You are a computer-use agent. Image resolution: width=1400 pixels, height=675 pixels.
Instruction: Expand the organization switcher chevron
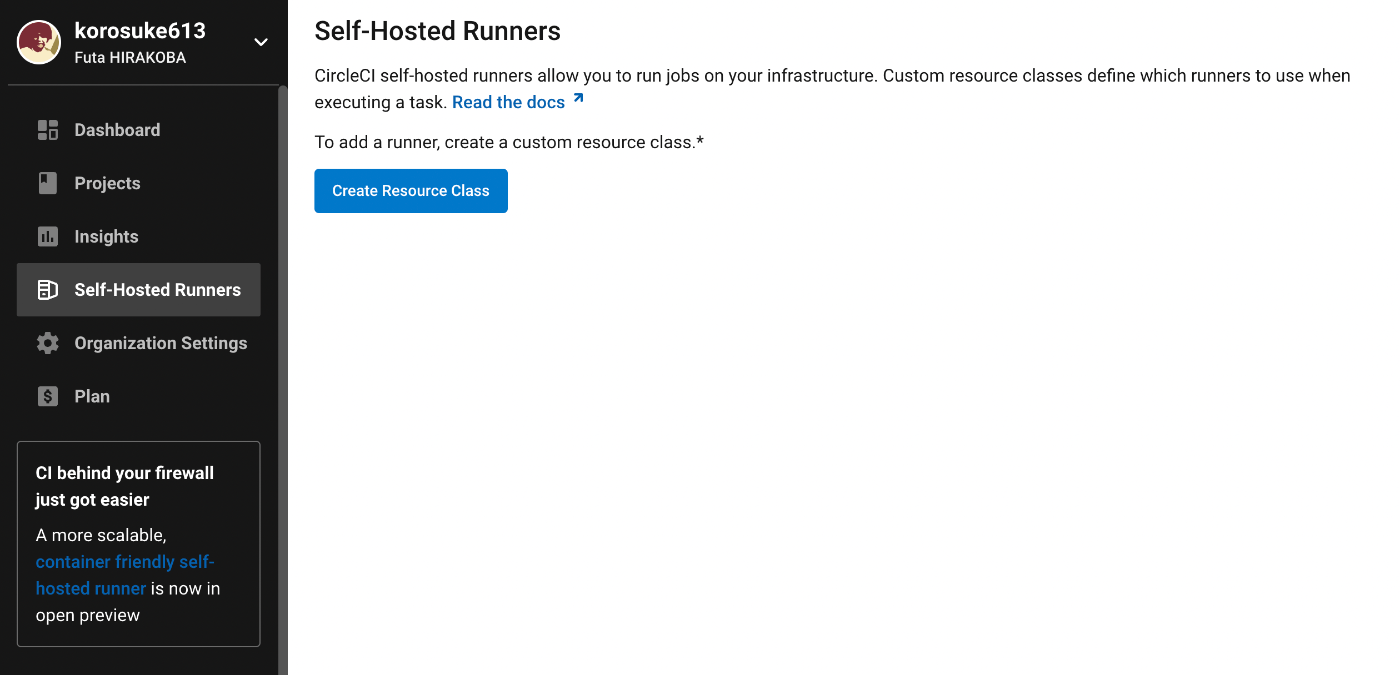261,42
